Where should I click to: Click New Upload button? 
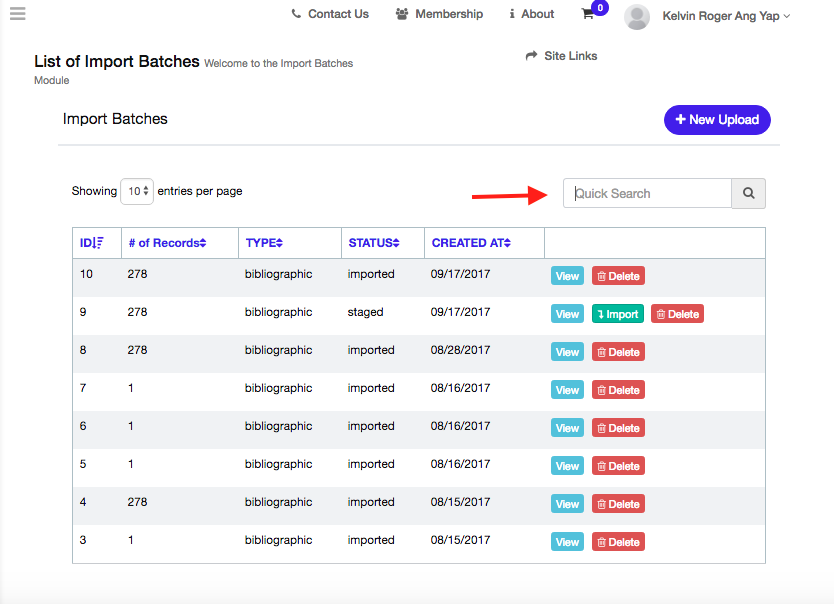click(x=717, y=119)
